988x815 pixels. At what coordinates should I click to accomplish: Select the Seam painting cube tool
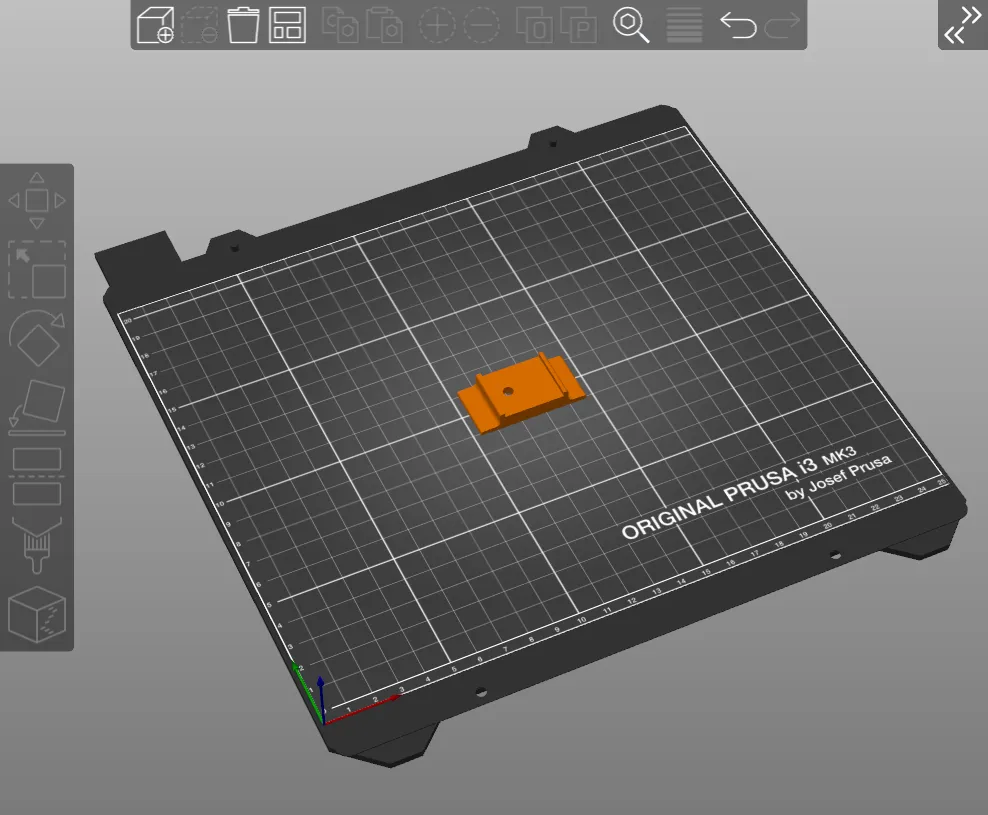tap(37, 614)
